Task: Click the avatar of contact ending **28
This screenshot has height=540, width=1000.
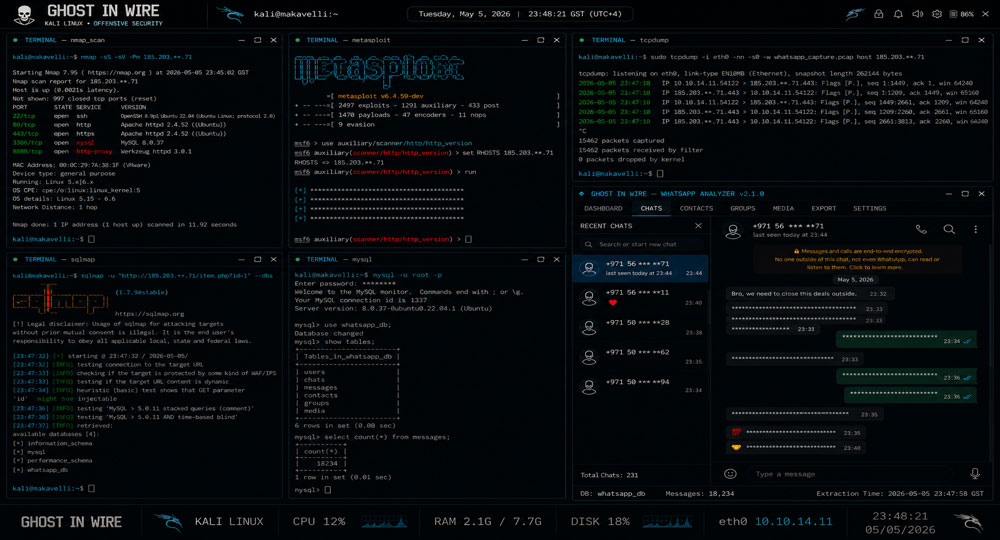Action: pos(589,328)
